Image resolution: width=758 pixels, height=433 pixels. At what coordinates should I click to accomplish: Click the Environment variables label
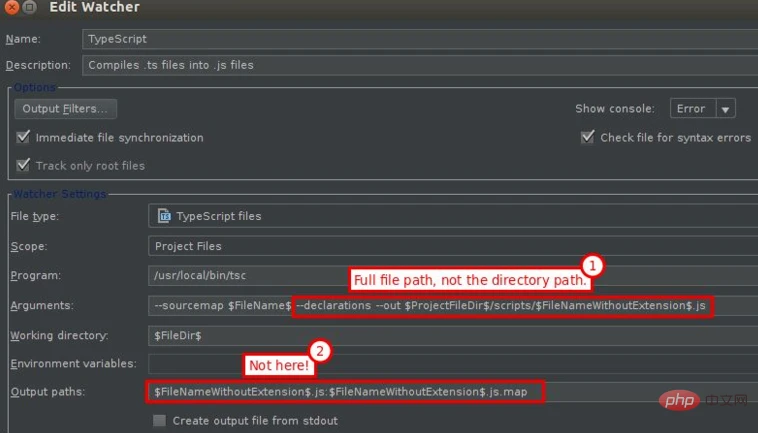tap(73, 363)
